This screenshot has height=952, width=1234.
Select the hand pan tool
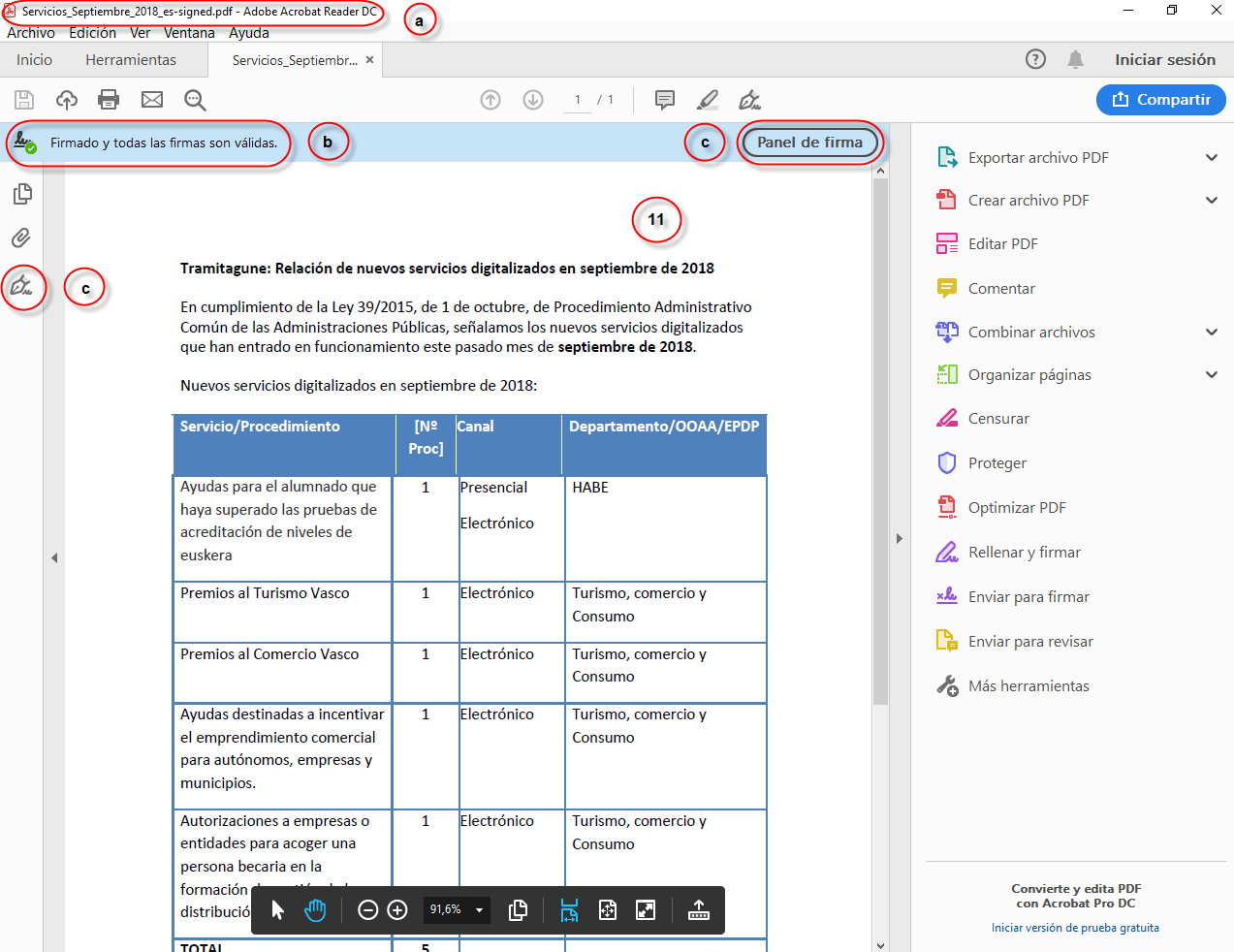click(x=315, y=910)
